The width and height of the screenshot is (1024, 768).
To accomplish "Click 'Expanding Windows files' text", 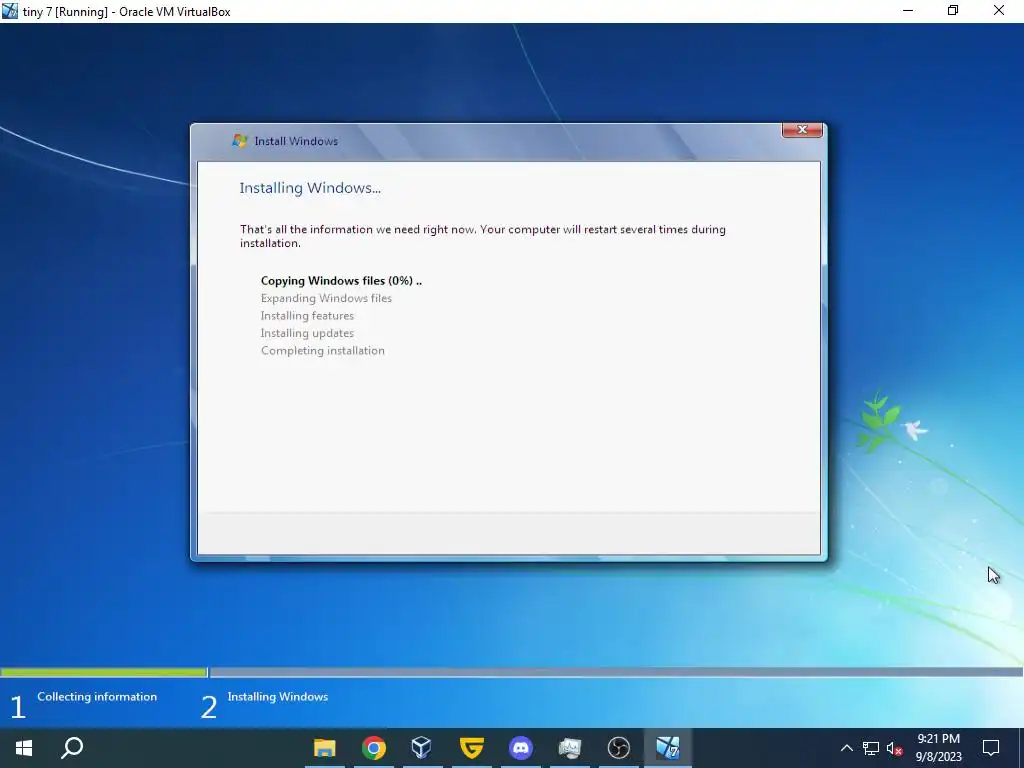I will point(326,298).
